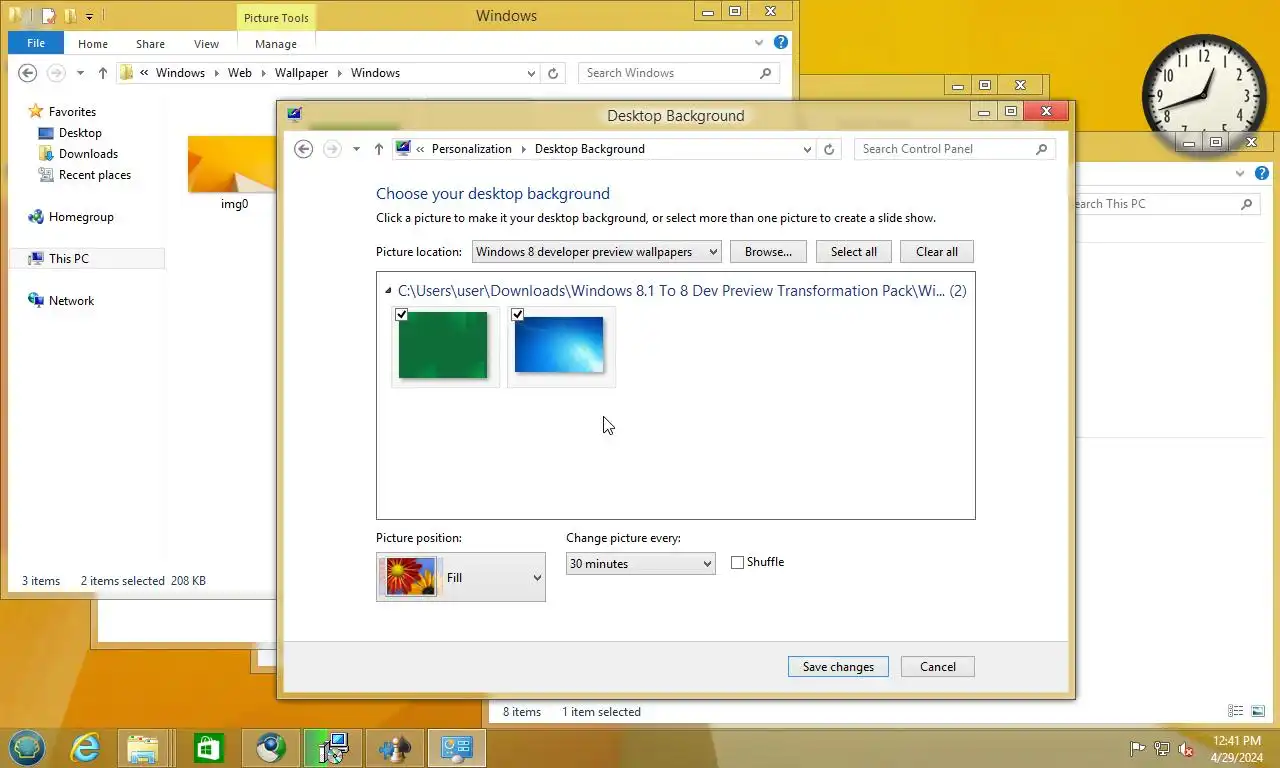The image size is (1280, 768).
Task: Click the Select all button
Action: coord(854,252)
